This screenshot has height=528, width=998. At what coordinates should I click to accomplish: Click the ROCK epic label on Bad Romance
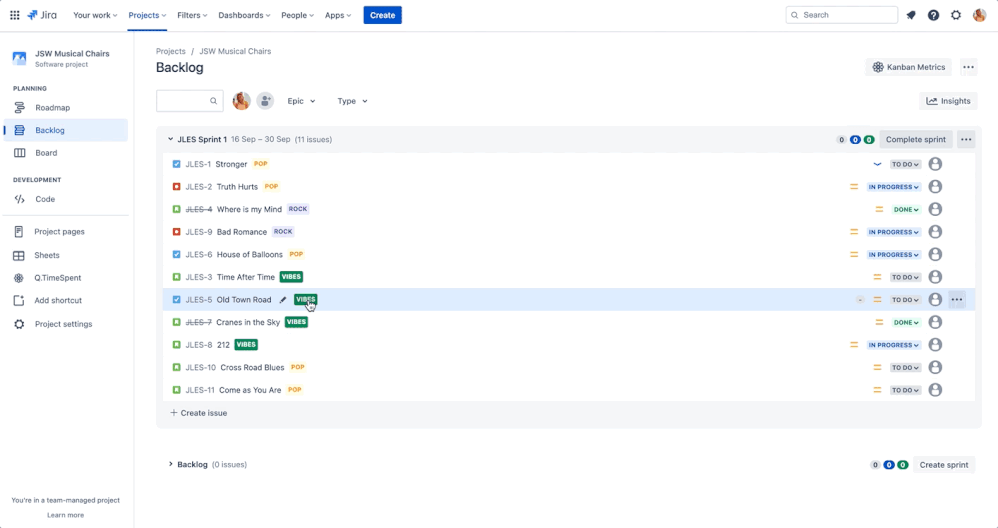[x=283, y=232]
